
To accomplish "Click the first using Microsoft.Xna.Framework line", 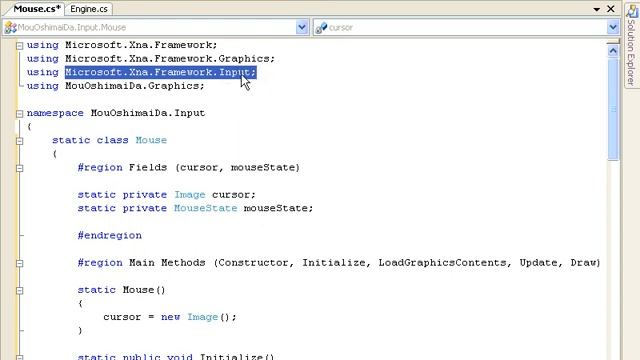I will 122,45.
